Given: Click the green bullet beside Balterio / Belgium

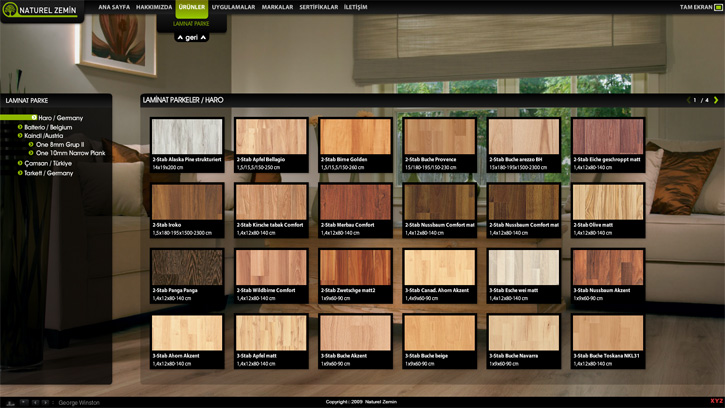Looking at the screenshot, I should (x=20, y=127).
